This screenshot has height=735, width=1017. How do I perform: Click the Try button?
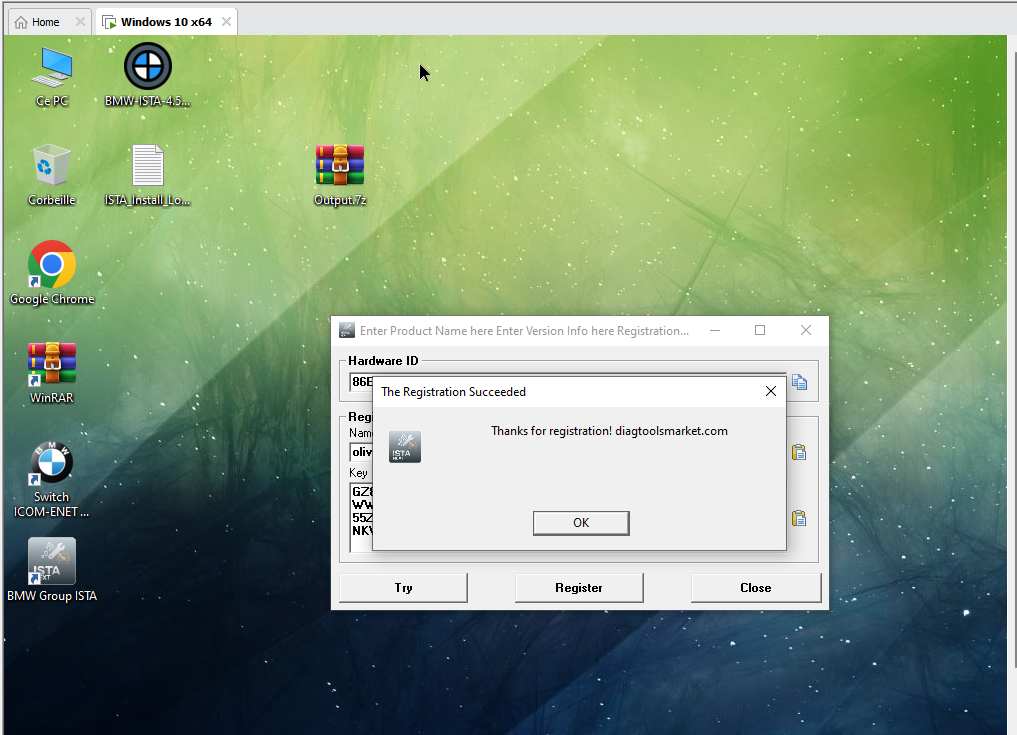point(403,588)
